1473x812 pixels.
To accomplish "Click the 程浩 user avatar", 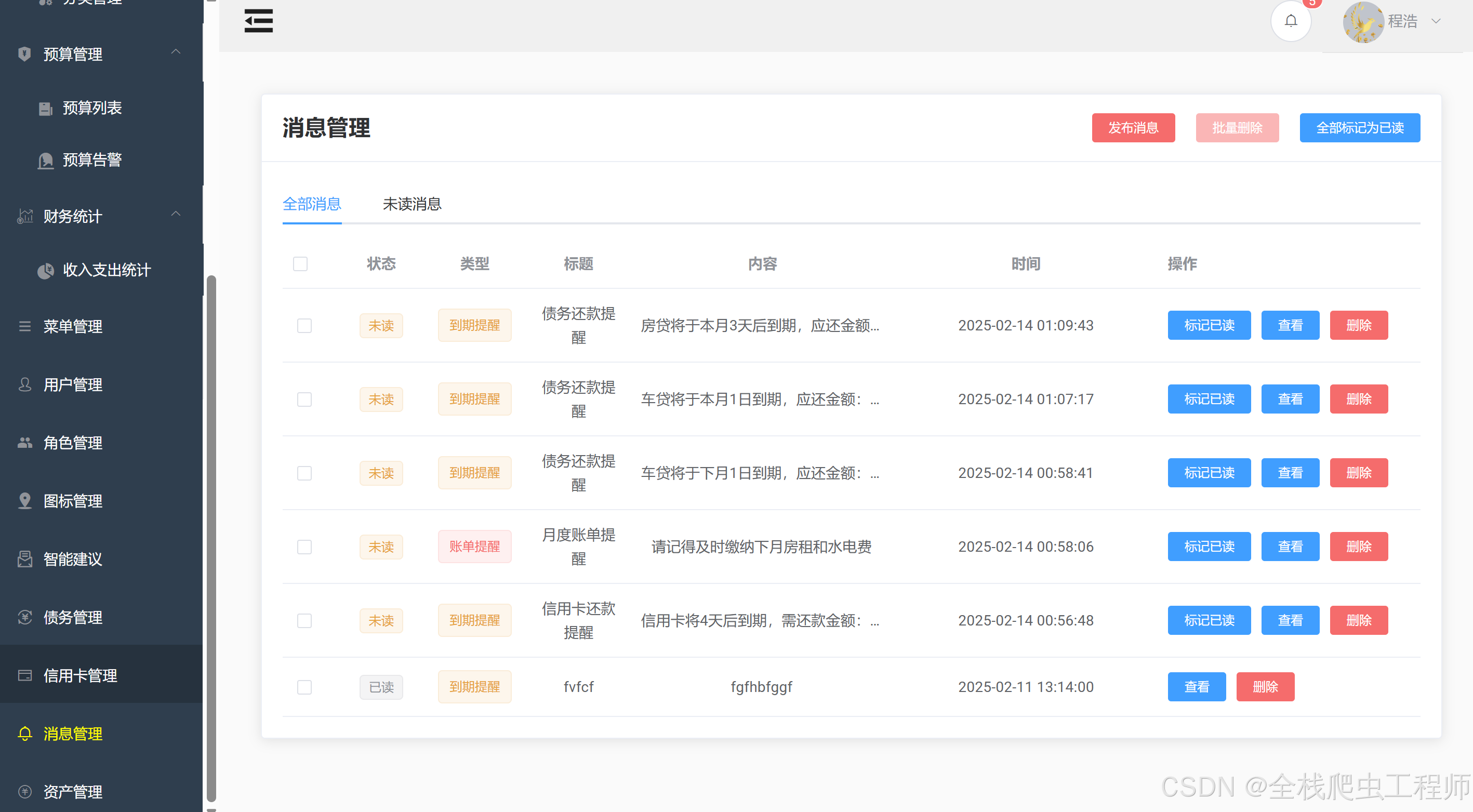I will point(1363,22).
